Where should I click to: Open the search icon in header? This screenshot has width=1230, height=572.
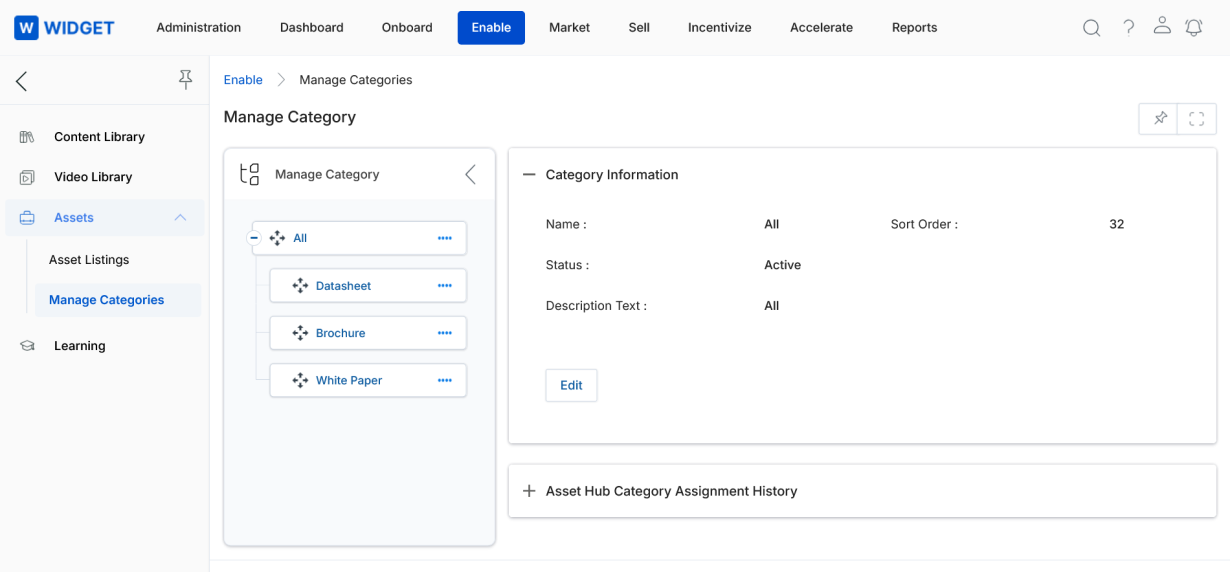[x=1092, y=28]
